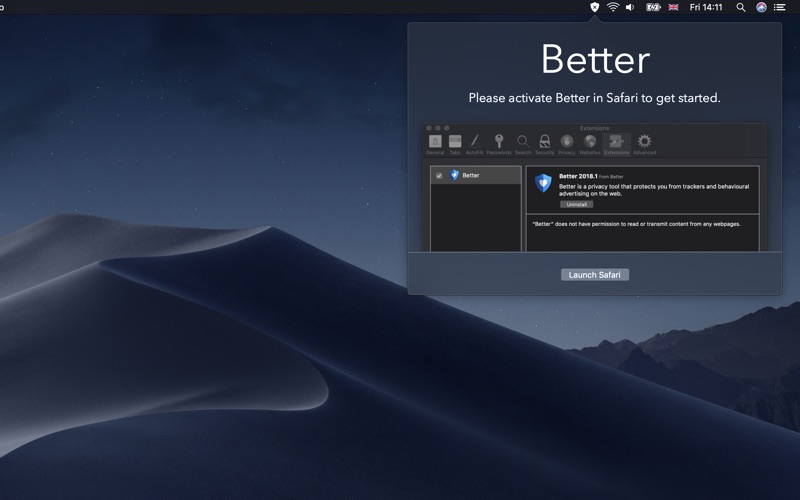Open the British flag input source menu
Image resolution: width=800 pixels, height=500 pixels.
click(x=673, y=7)
